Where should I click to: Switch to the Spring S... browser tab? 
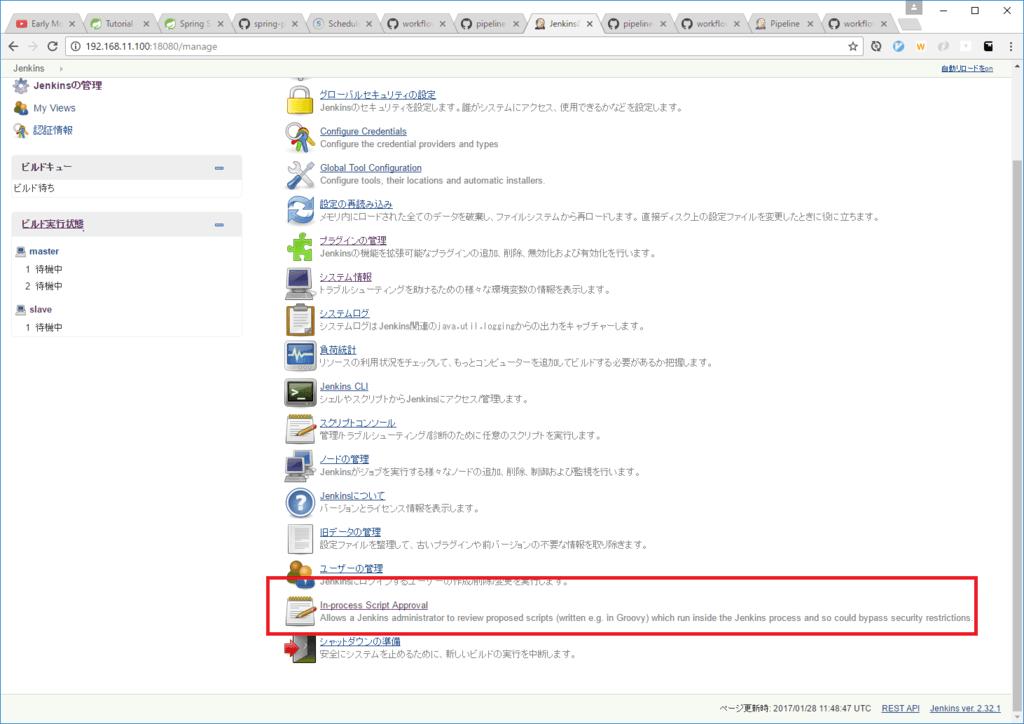(x=194, y=24)
